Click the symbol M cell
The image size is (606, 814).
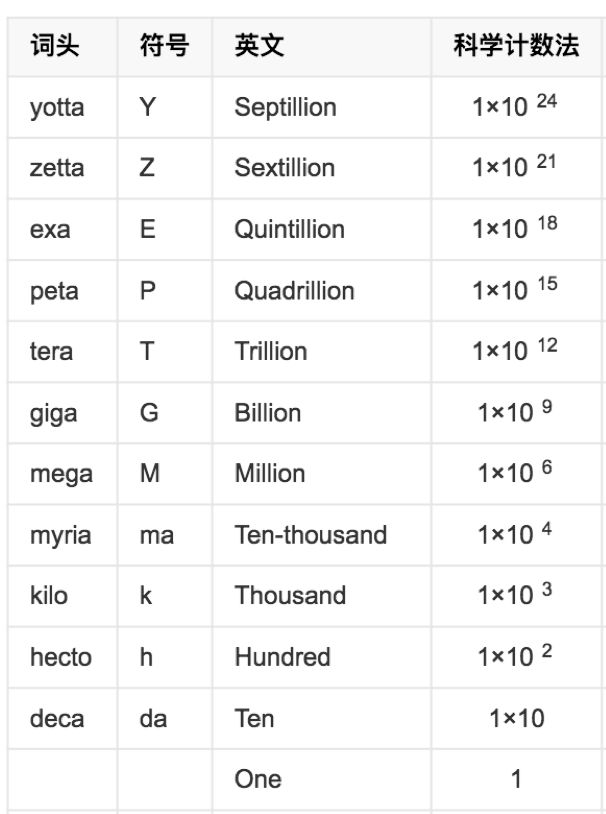click(150, 473)
